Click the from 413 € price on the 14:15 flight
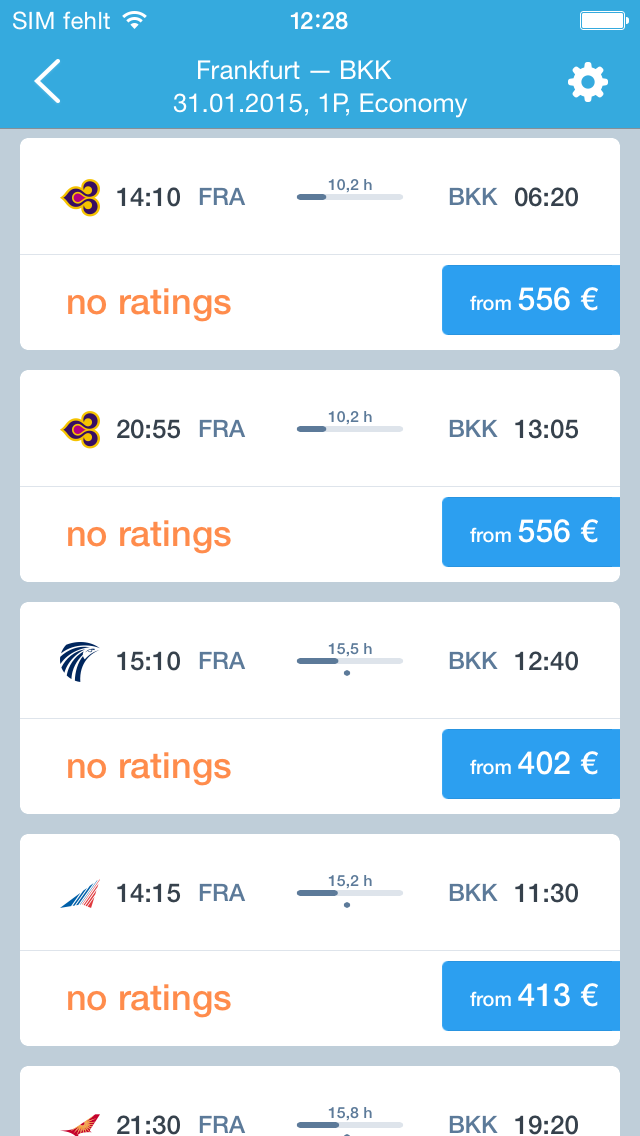Image resolution: width=640 pixels, height=1136 pixels. pos(531,996)
